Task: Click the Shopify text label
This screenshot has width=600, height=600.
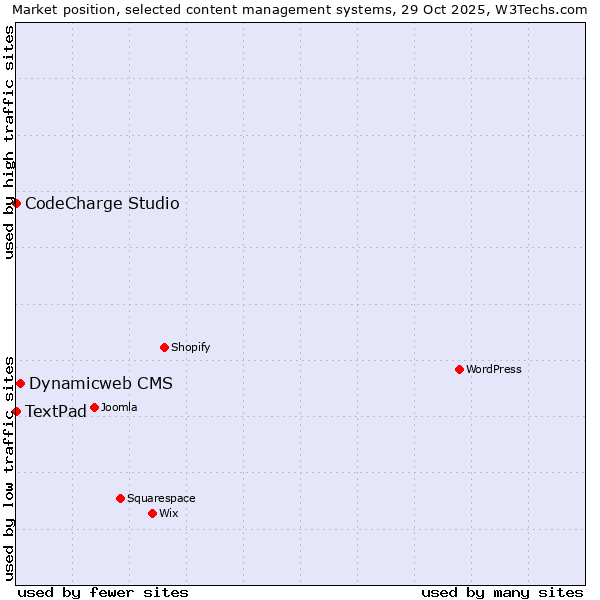Action: (x=190, y=348)
